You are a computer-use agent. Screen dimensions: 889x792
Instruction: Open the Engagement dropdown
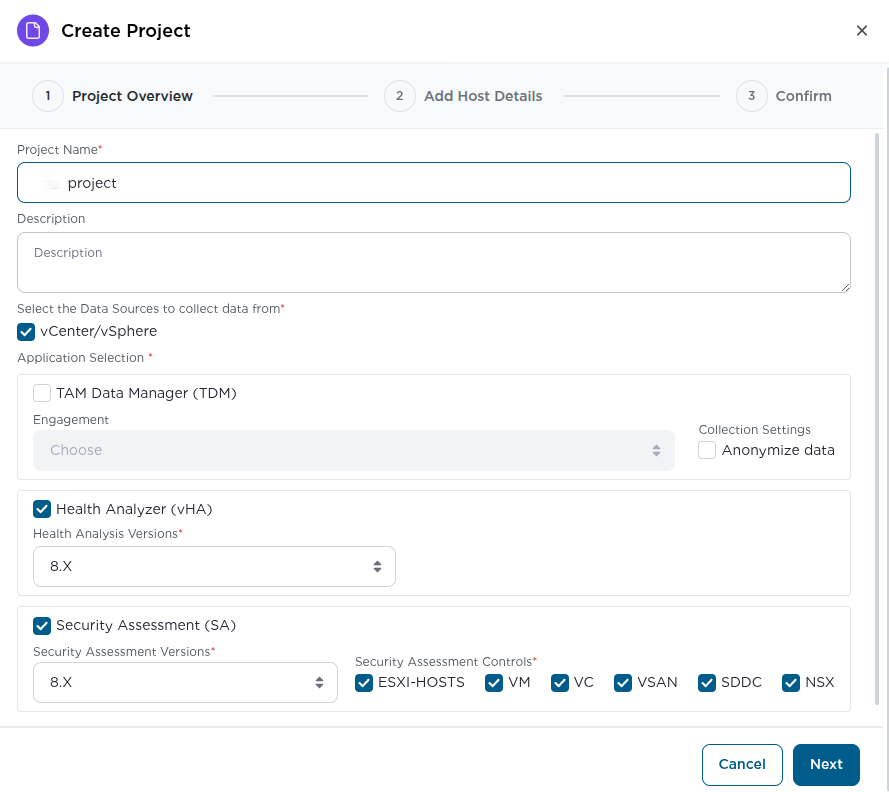coord(355,450)
